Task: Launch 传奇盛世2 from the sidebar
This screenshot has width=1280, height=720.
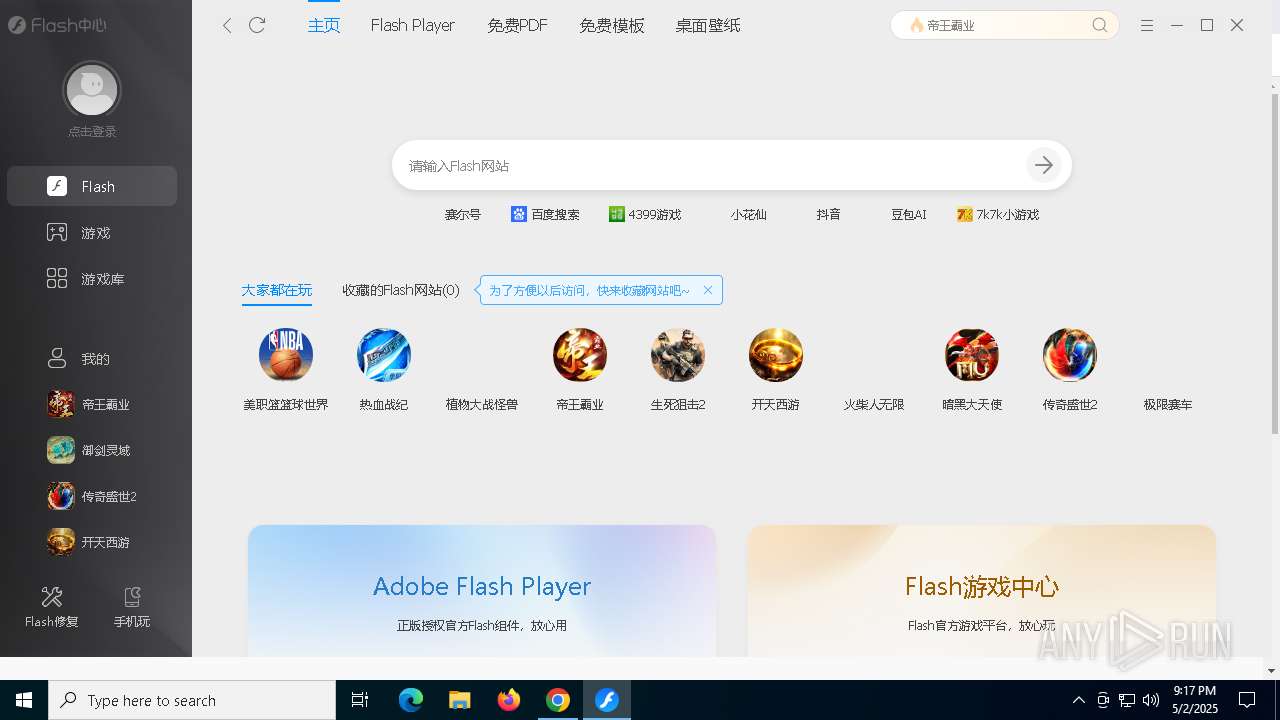Action: [x=92, y=496]
